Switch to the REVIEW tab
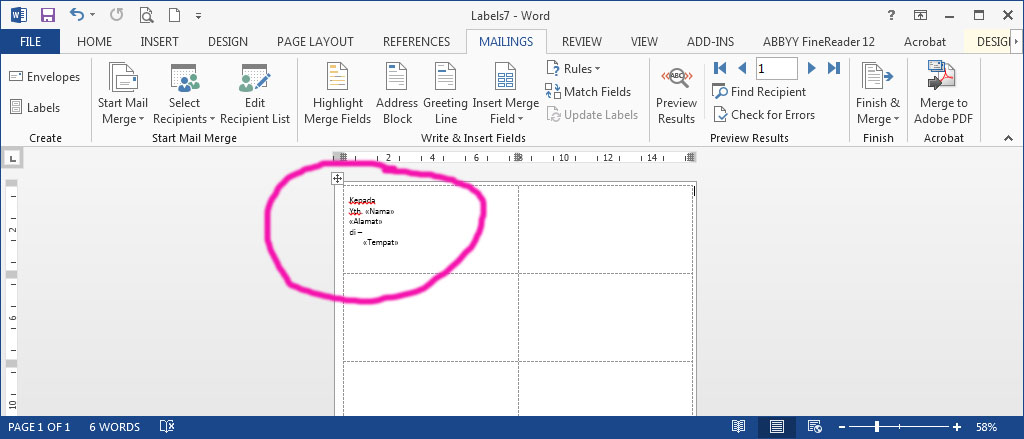The height and width of the screenshot is (439, 1024). [x=582, y=42]
